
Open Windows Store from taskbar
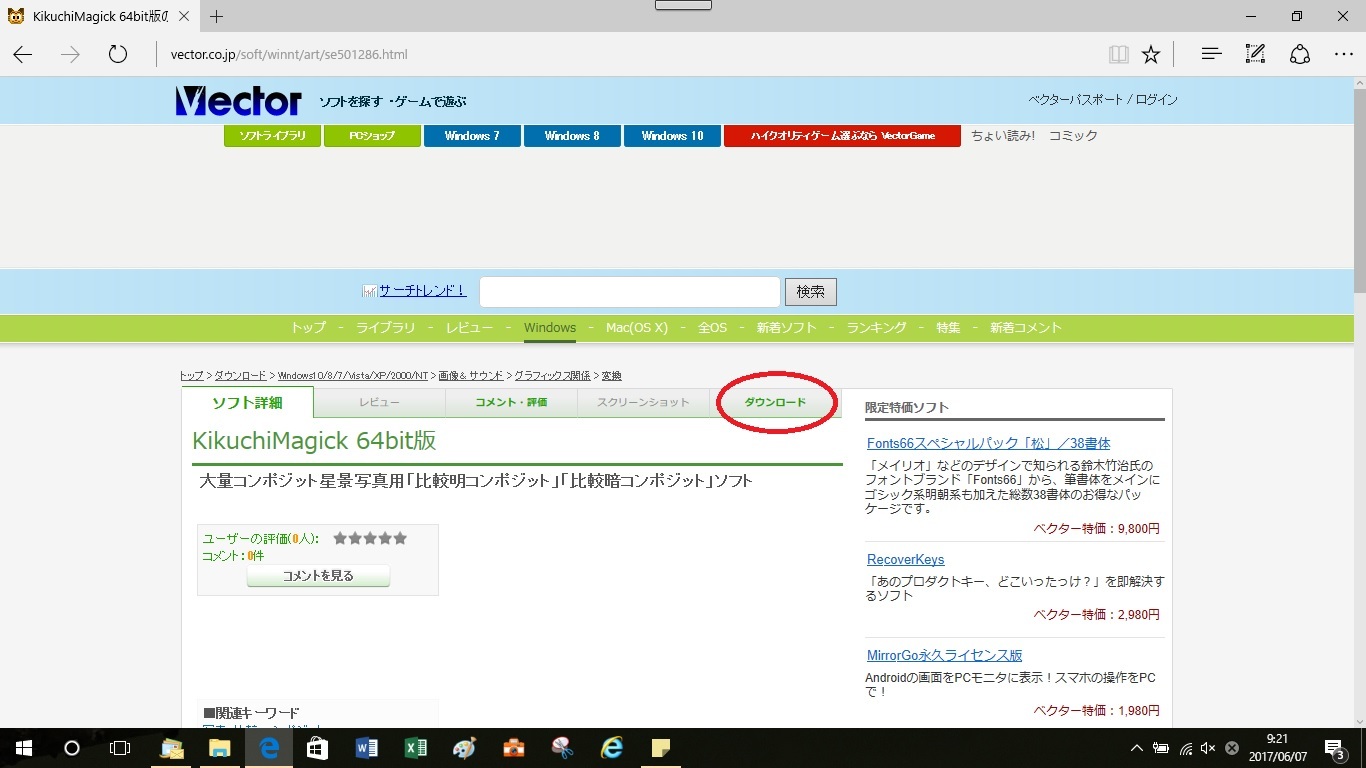317,748
